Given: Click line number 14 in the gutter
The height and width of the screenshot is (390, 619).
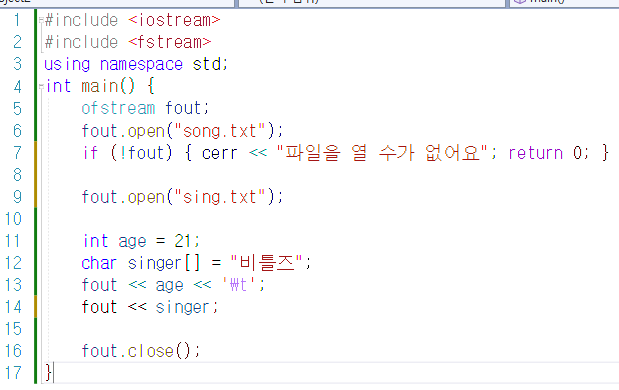Looking at the screenshot, I should [13, 307].
